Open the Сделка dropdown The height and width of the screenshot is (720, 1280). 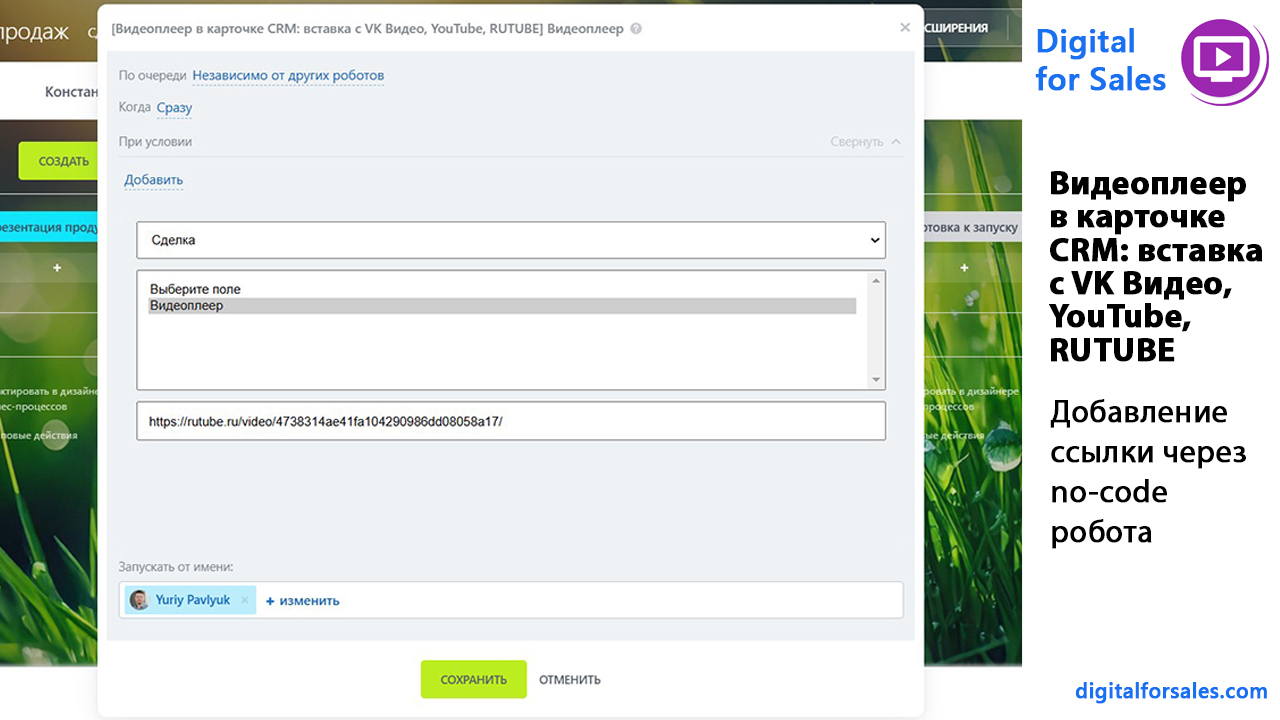(x=511, y=240)
